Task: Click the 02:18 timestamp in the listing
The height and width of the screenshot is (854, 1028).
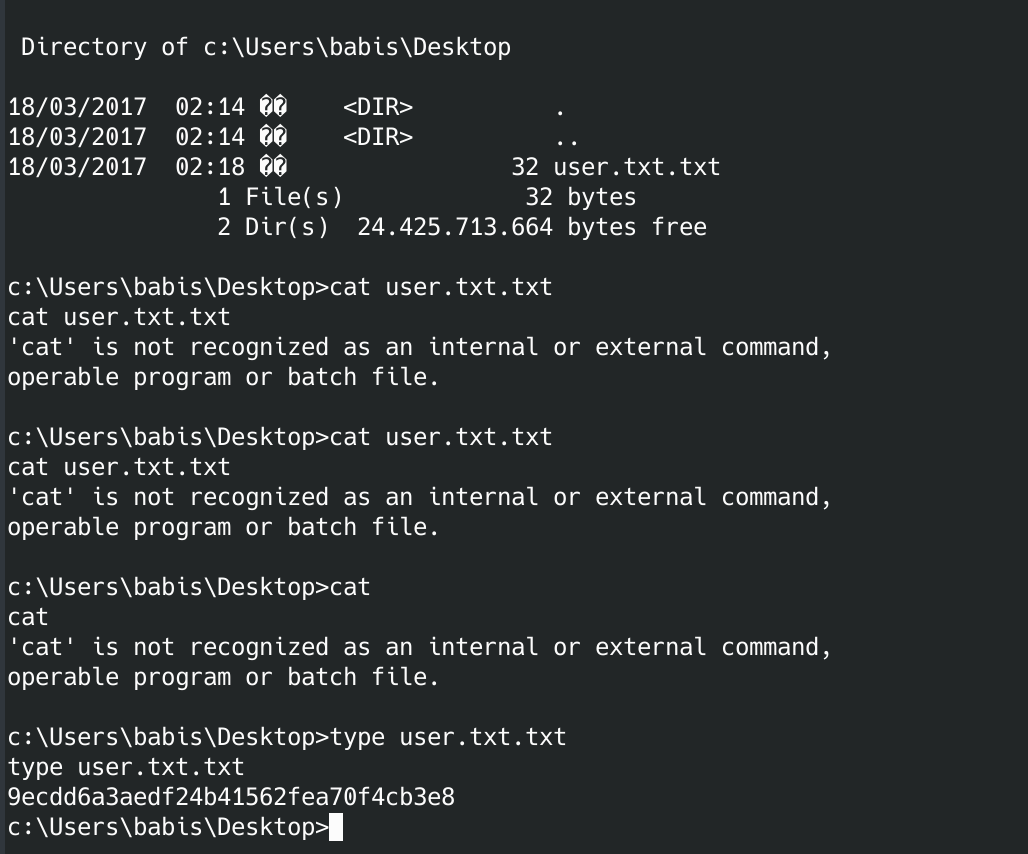Action: 209,167
